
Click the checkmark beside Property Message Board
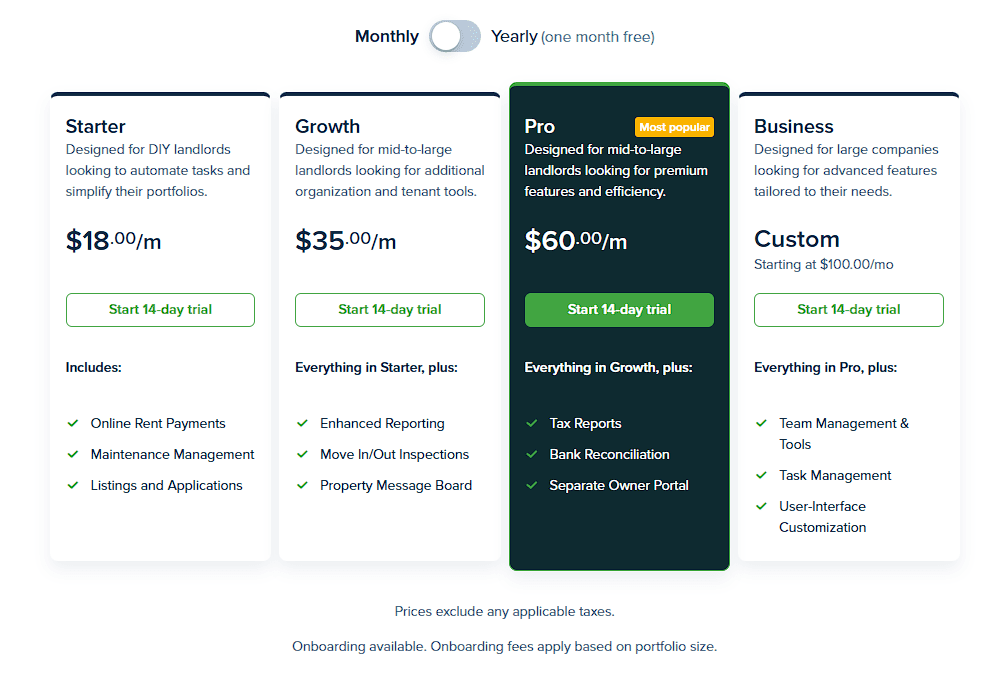coord(302,485)
